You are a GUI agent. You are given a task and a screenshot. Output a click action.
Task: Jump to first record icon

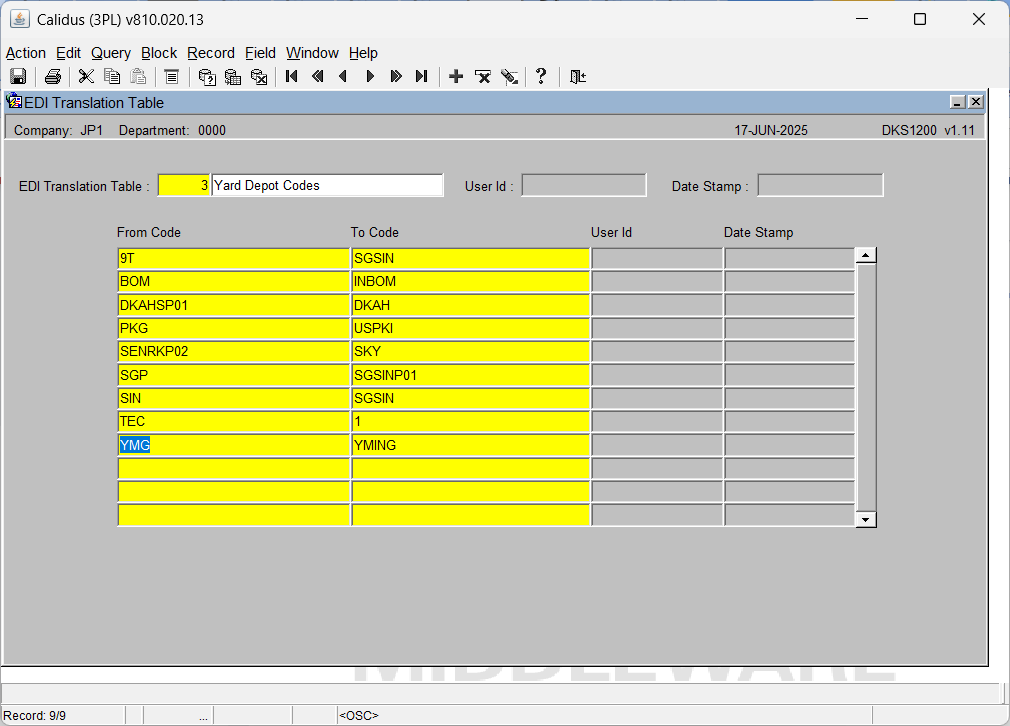pyautogui.click(x=292, y=77)
